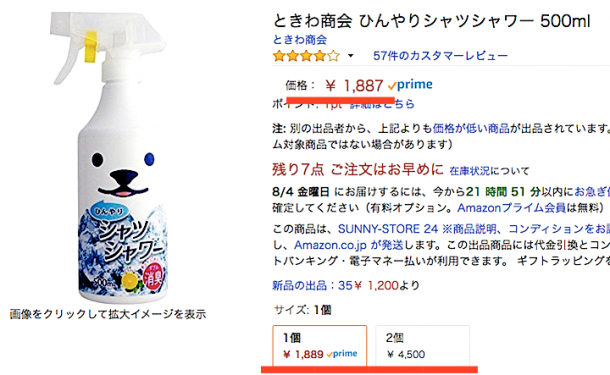Click the product bottle image to enlarge
The height and width of the screenshot is (375, 610).
110,158
